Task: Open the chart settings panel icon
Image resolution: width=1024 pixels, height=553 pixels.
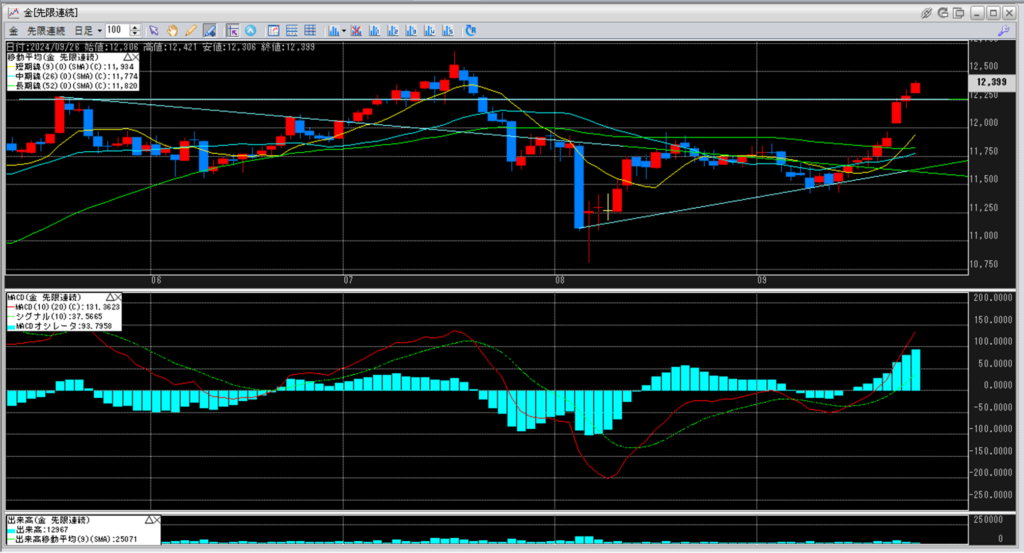Action: point(273,31)
